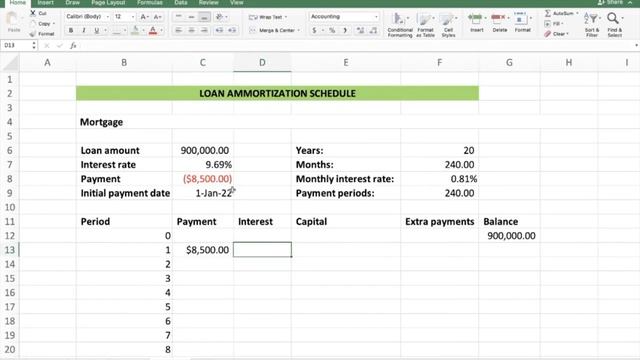This screenshot has width=640, height=360.
Task: Decrease font size with smaller A
Action: (157, 17)
